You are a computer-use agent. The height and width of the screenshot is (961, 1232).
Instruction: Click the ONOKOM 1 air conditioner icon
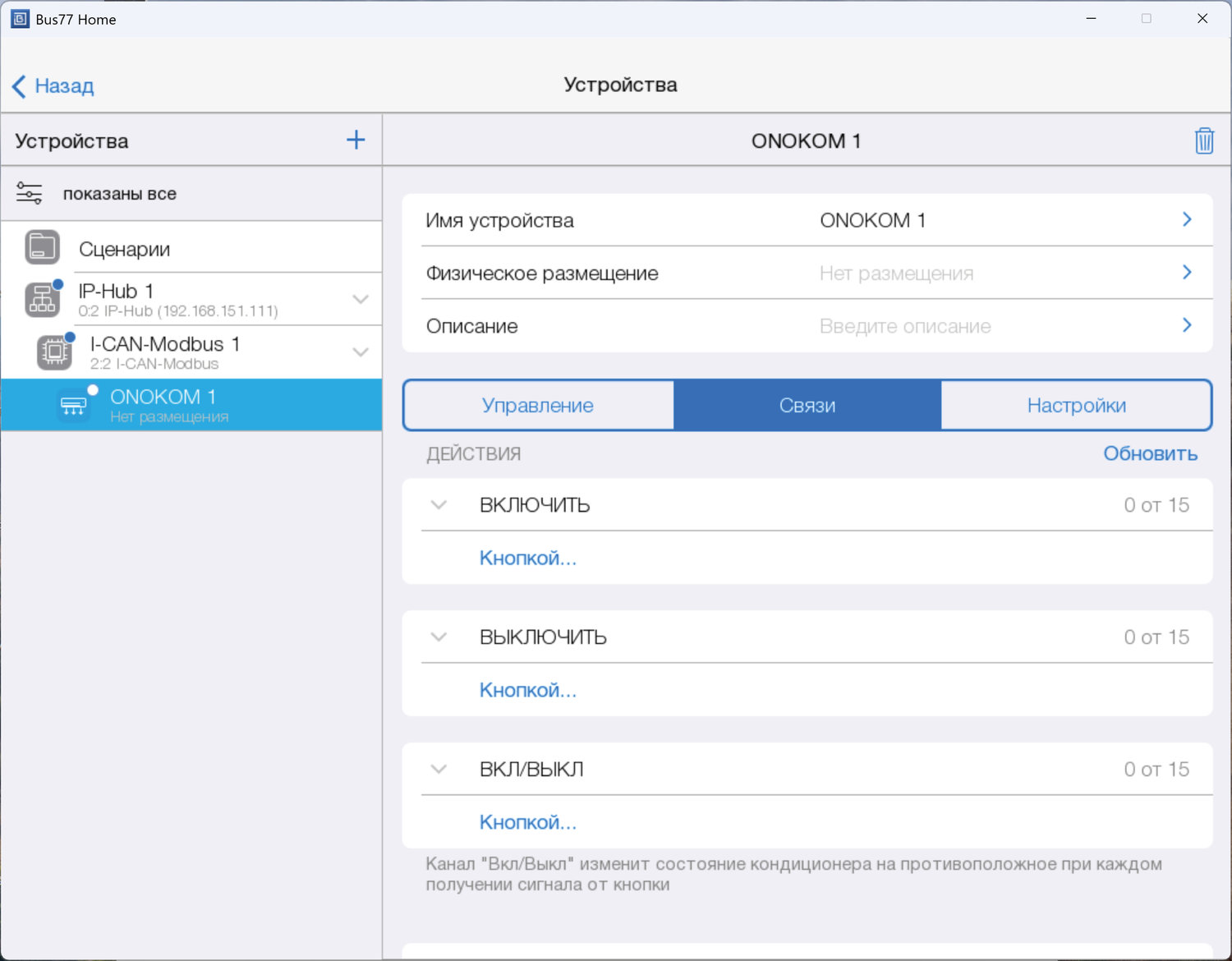pyautogui.click(x=73, y=405)
